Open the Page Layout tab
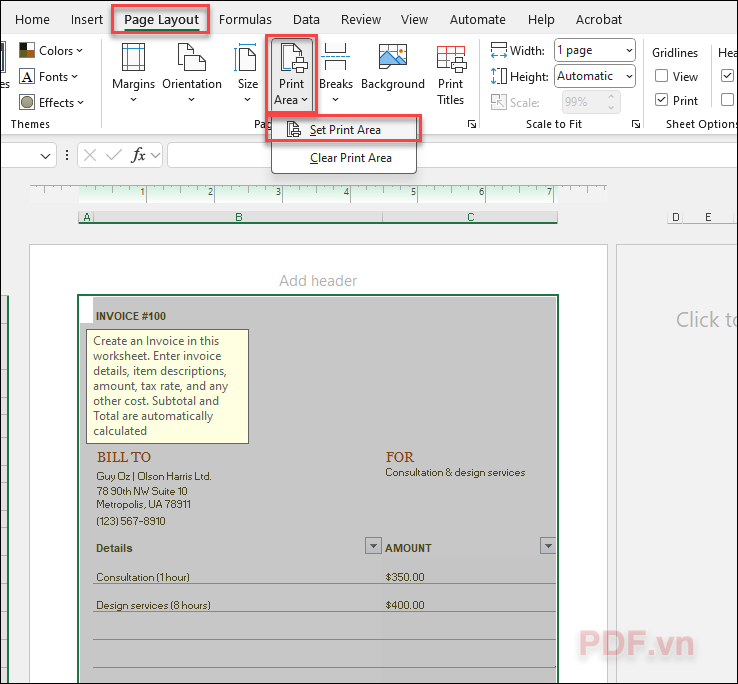 (x=161, y=19)
